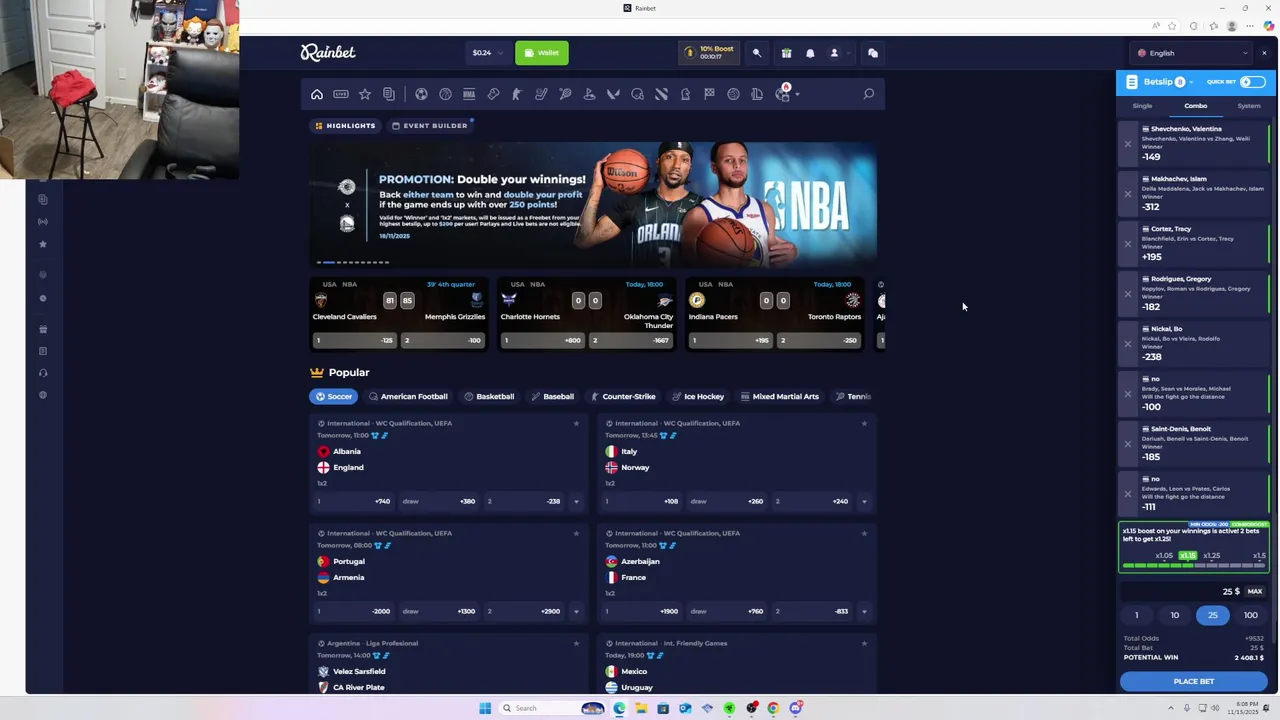The width and height of the screenshot is (1280, 720).
Task: Favorite the Velez Sarsfield match star
Action: (576, 643)
